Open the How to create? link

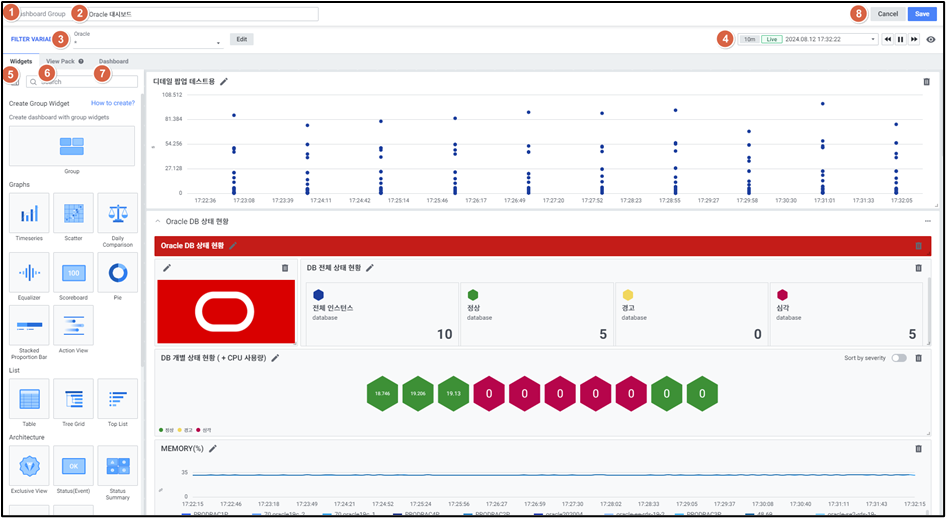click(x=112, y=103)
